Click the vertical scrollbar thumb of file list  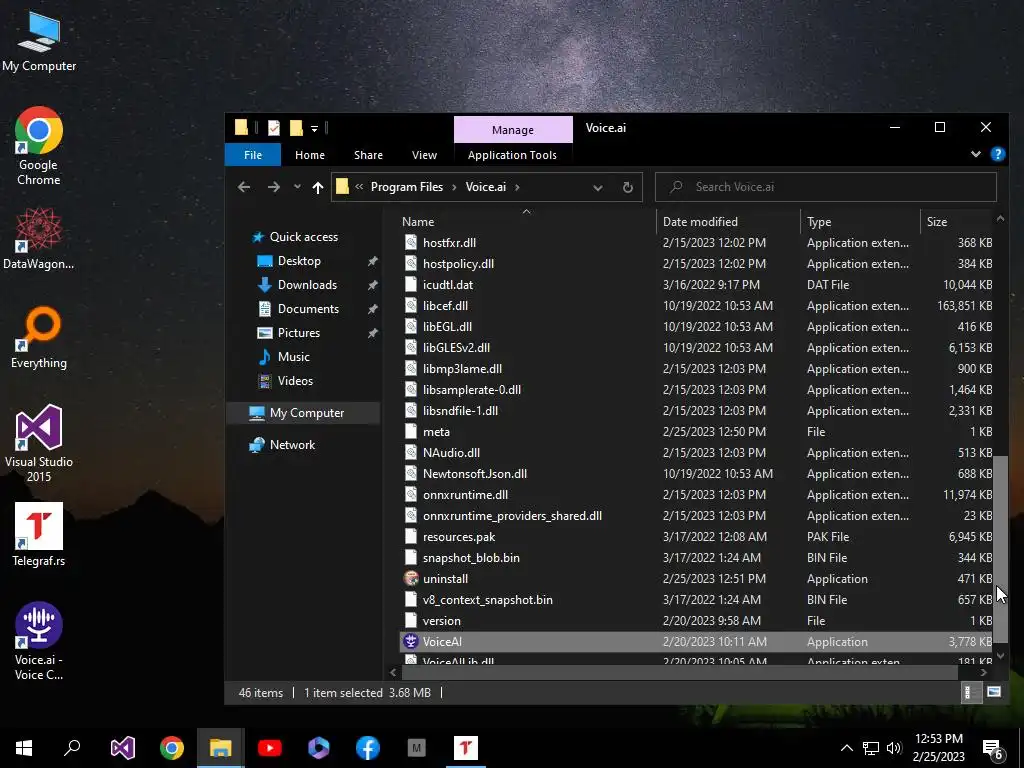(x=1000, y=549)
